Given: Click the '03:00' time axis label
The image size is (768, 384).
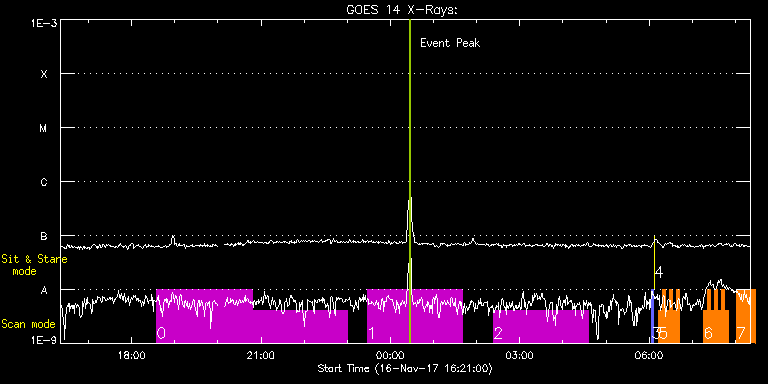Looking at the screenshot, I should click(x=520, y=355).
